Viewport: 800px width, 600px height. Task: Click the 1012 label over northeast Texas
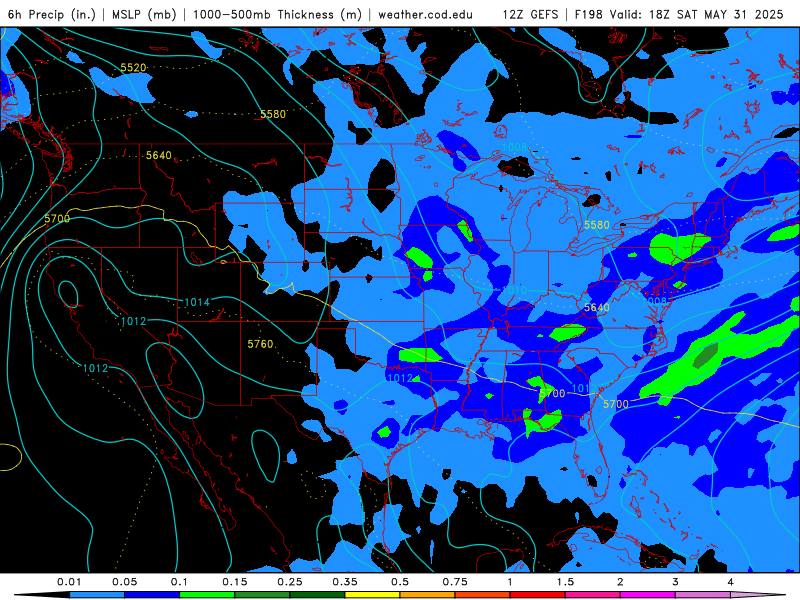tap(400, 378)
